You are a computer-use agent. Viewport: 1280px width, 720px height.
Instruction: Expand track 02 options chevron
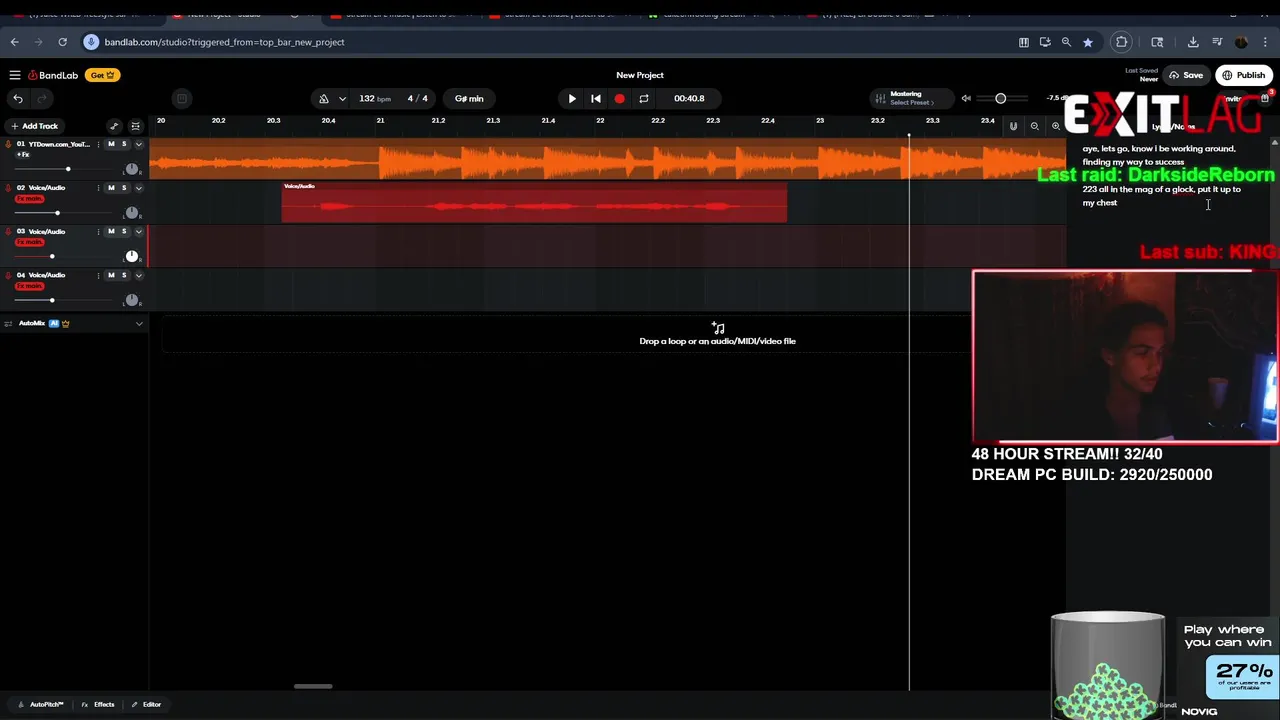(x=139, y=188)
